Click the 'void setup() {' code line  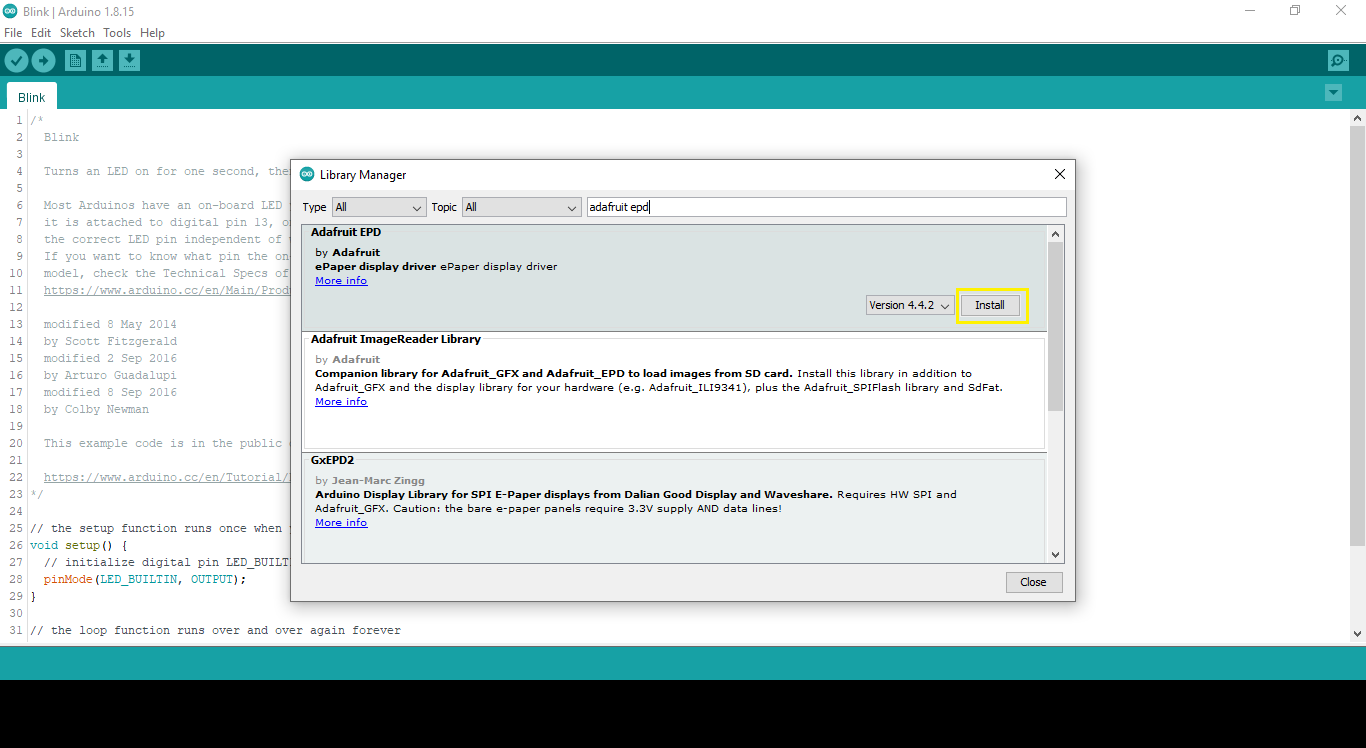click(x=79, y=545)
